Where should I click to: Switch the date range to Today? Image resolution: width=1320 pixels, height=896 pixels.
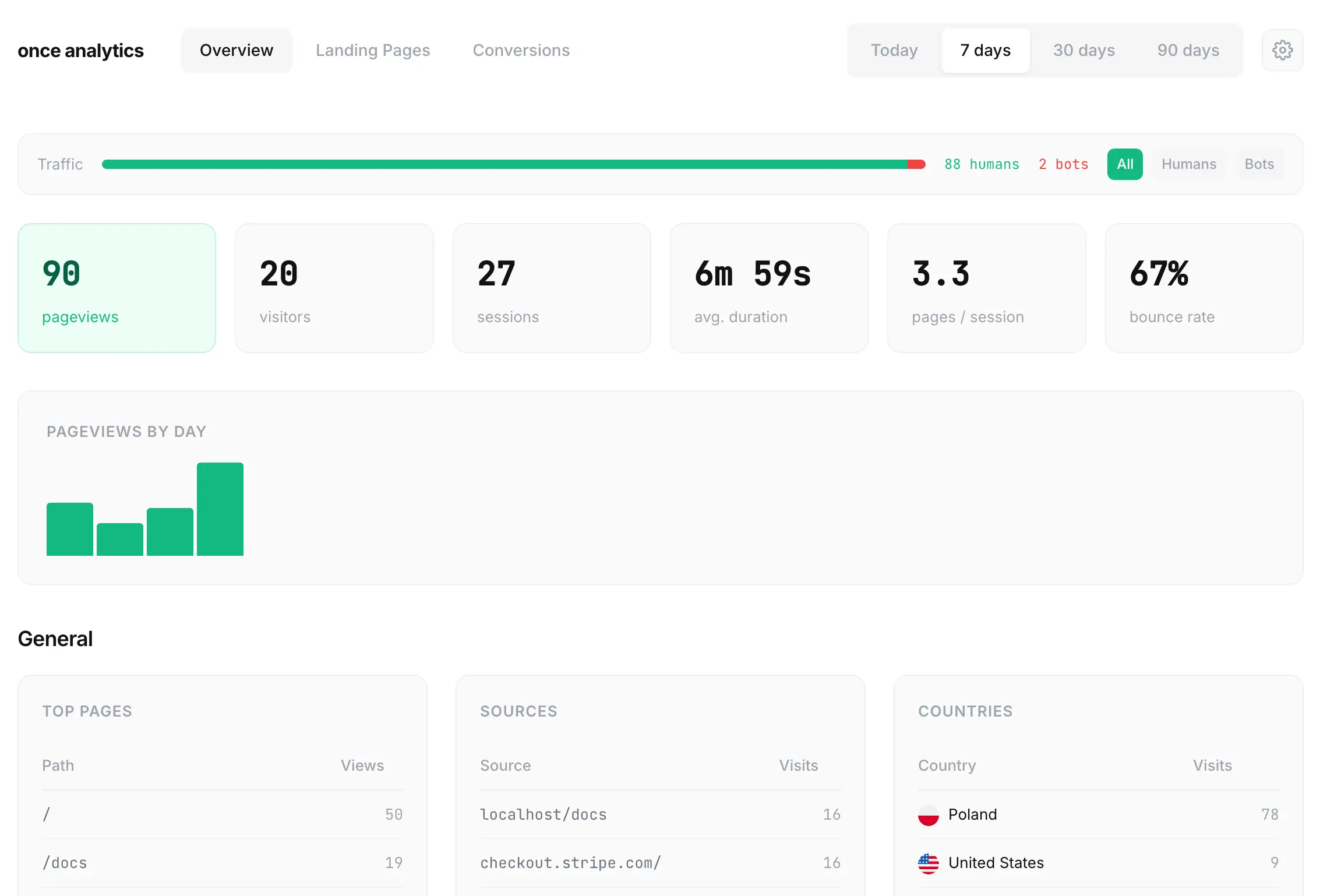(894, 50)
